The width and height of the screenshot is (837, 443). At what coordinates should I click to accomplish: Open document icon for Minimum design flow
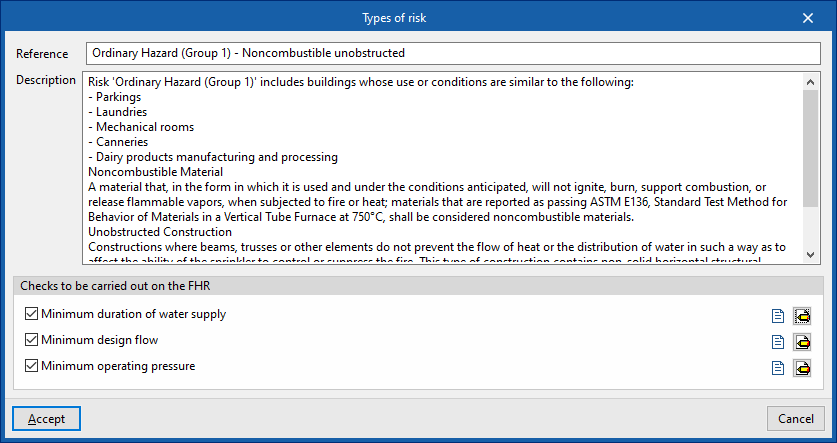tap(778, 342)
